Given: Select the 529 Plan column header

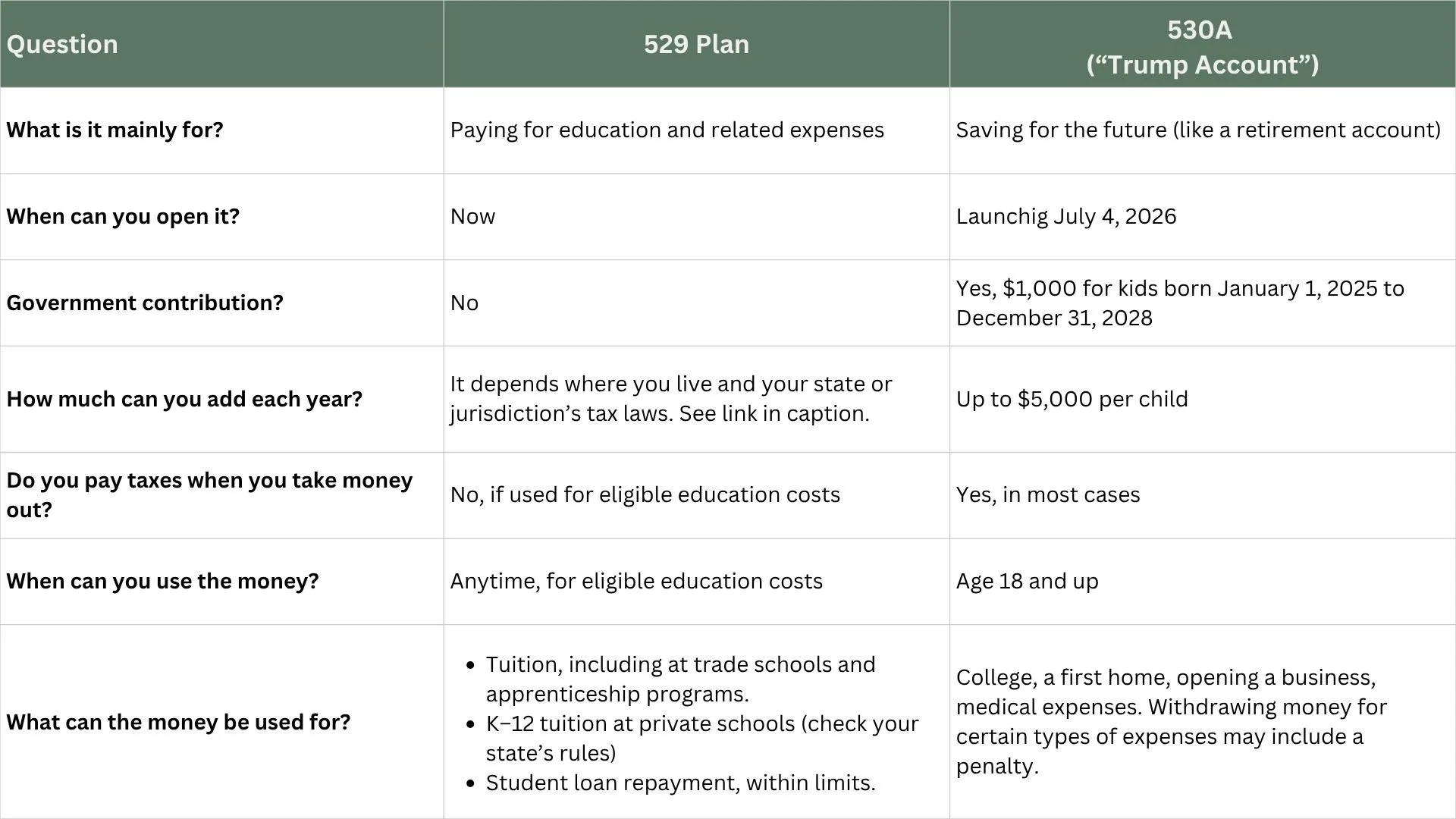Looking at the screenshot, I should pos(696,44).
